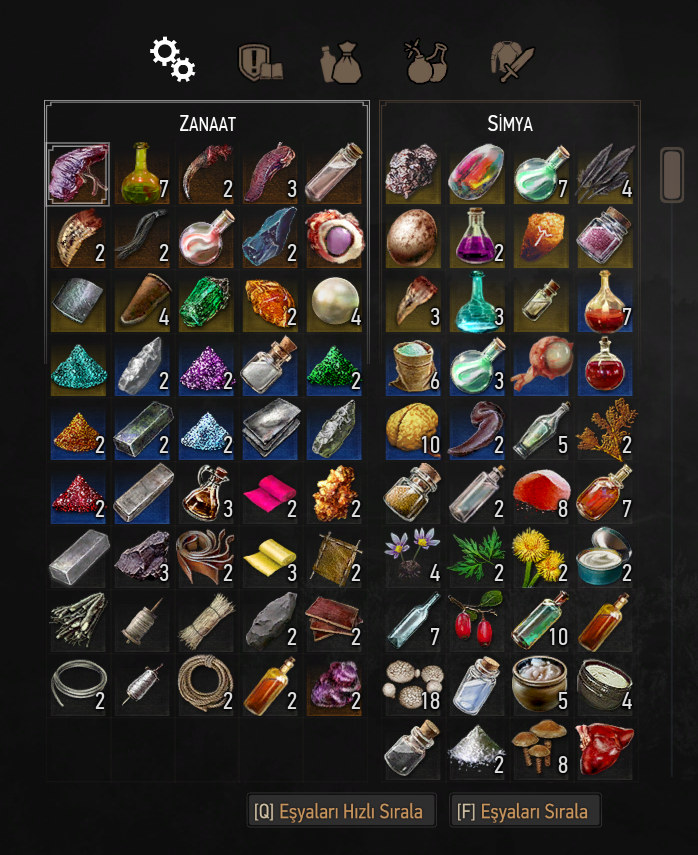Select the red berries branch item

477,622
